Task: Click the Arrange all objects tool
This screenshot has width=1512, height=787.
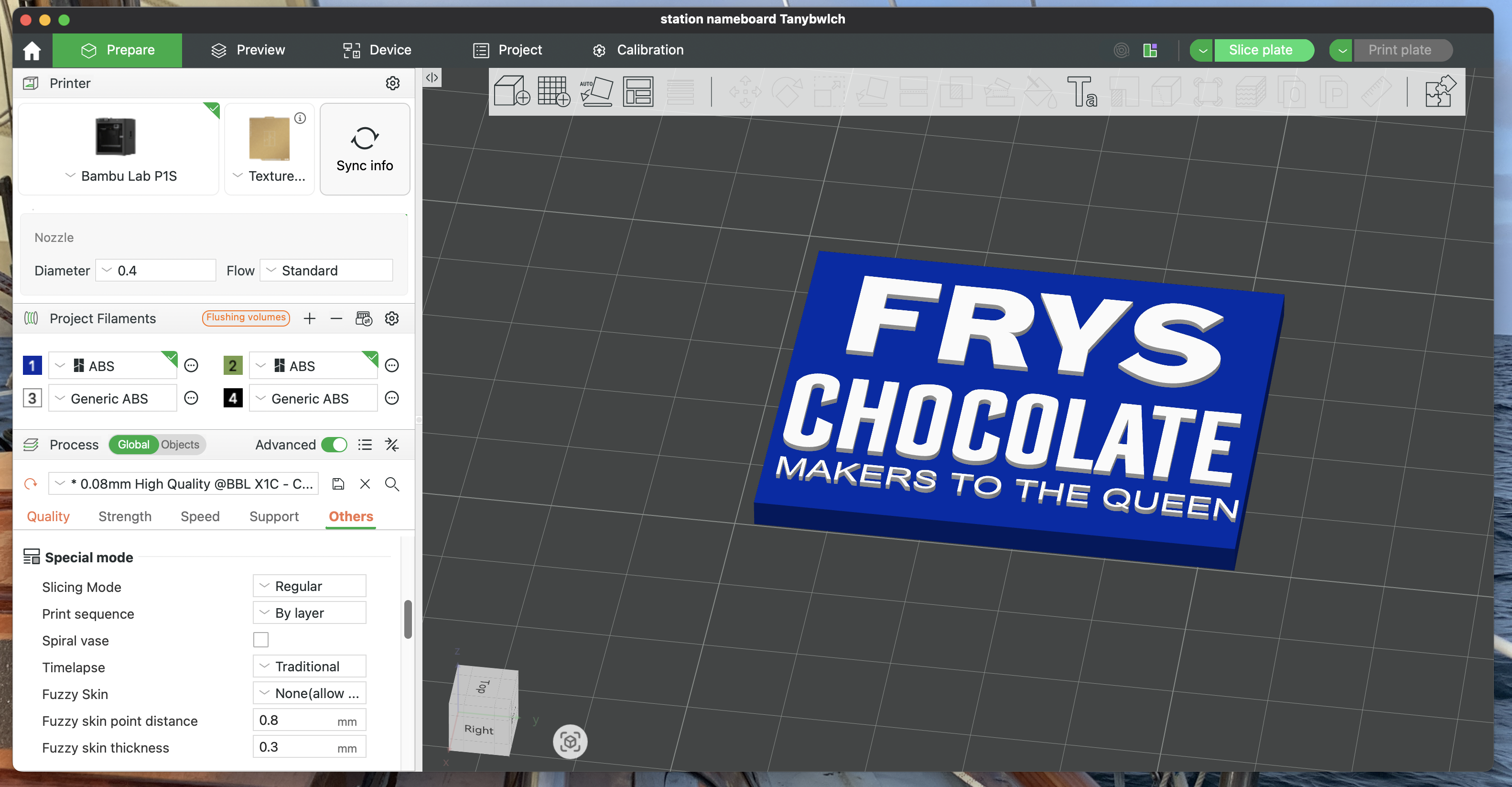Action: [638, 92]
